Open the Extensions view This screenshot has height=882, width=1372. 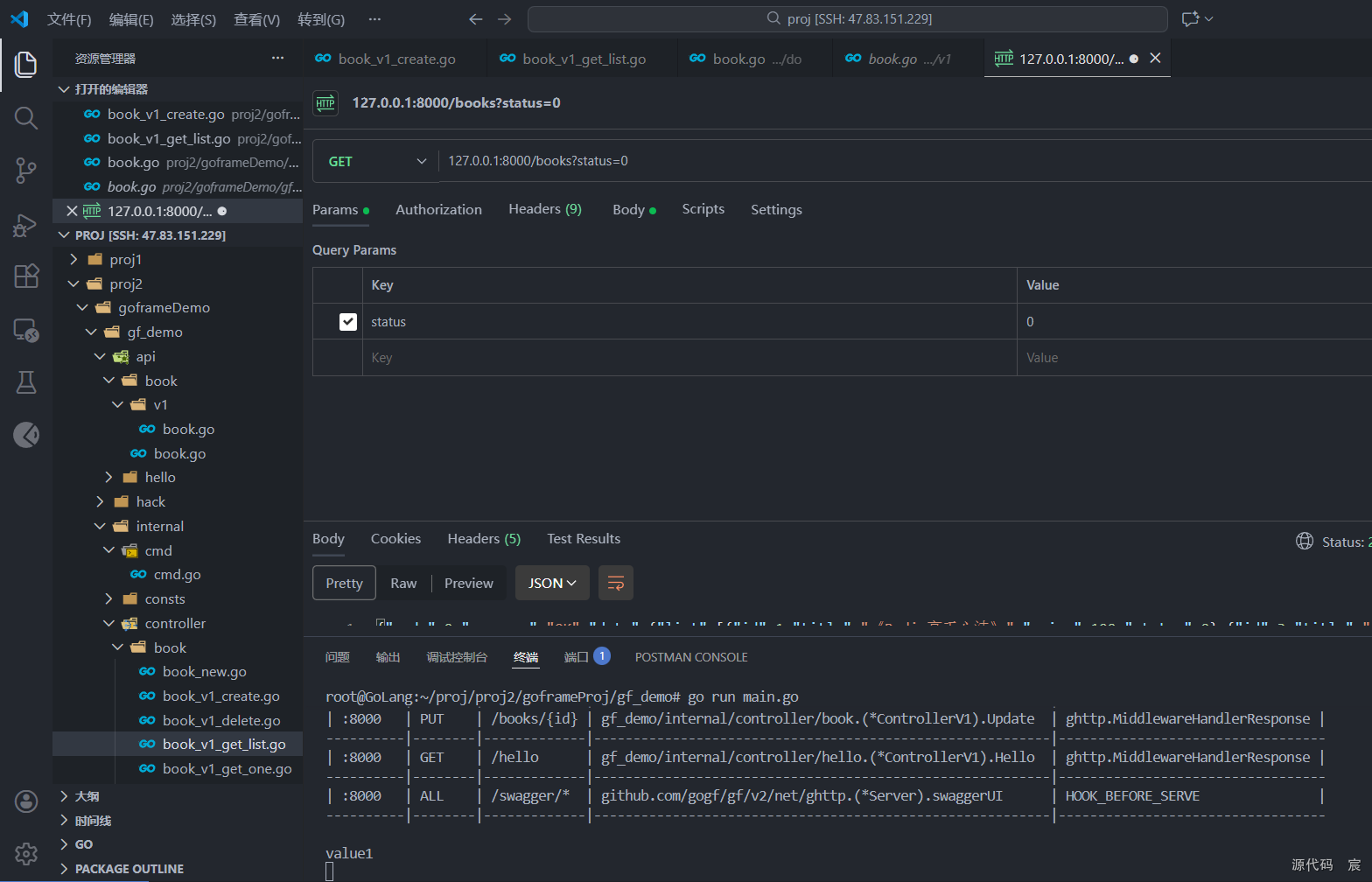(26, 276)
